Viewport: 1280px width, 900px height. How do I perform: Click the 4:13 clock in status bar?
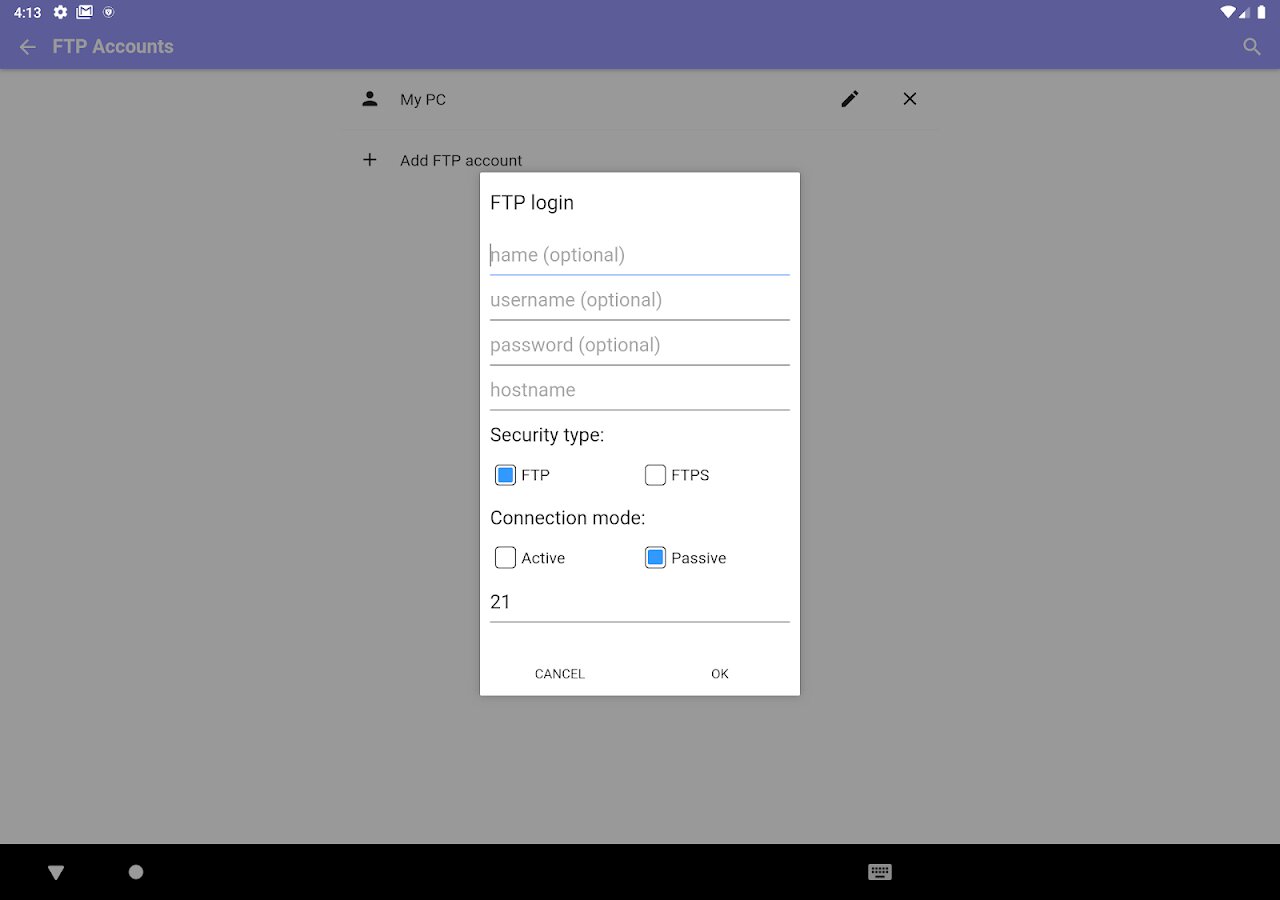click(x=28, y=12)
